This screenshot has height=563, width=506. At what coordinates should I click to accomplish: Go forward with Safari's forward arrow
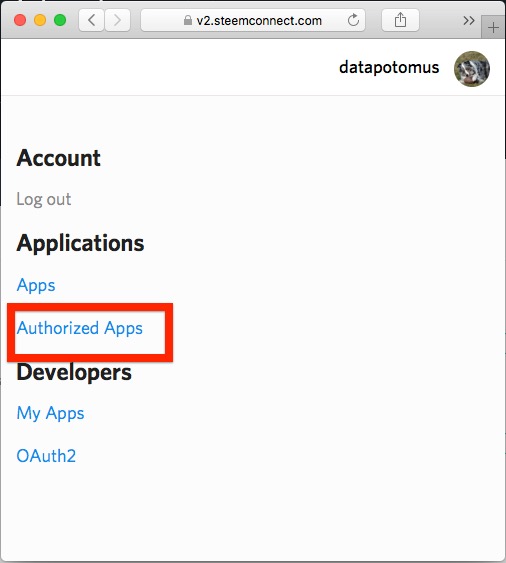click(117, 20)
